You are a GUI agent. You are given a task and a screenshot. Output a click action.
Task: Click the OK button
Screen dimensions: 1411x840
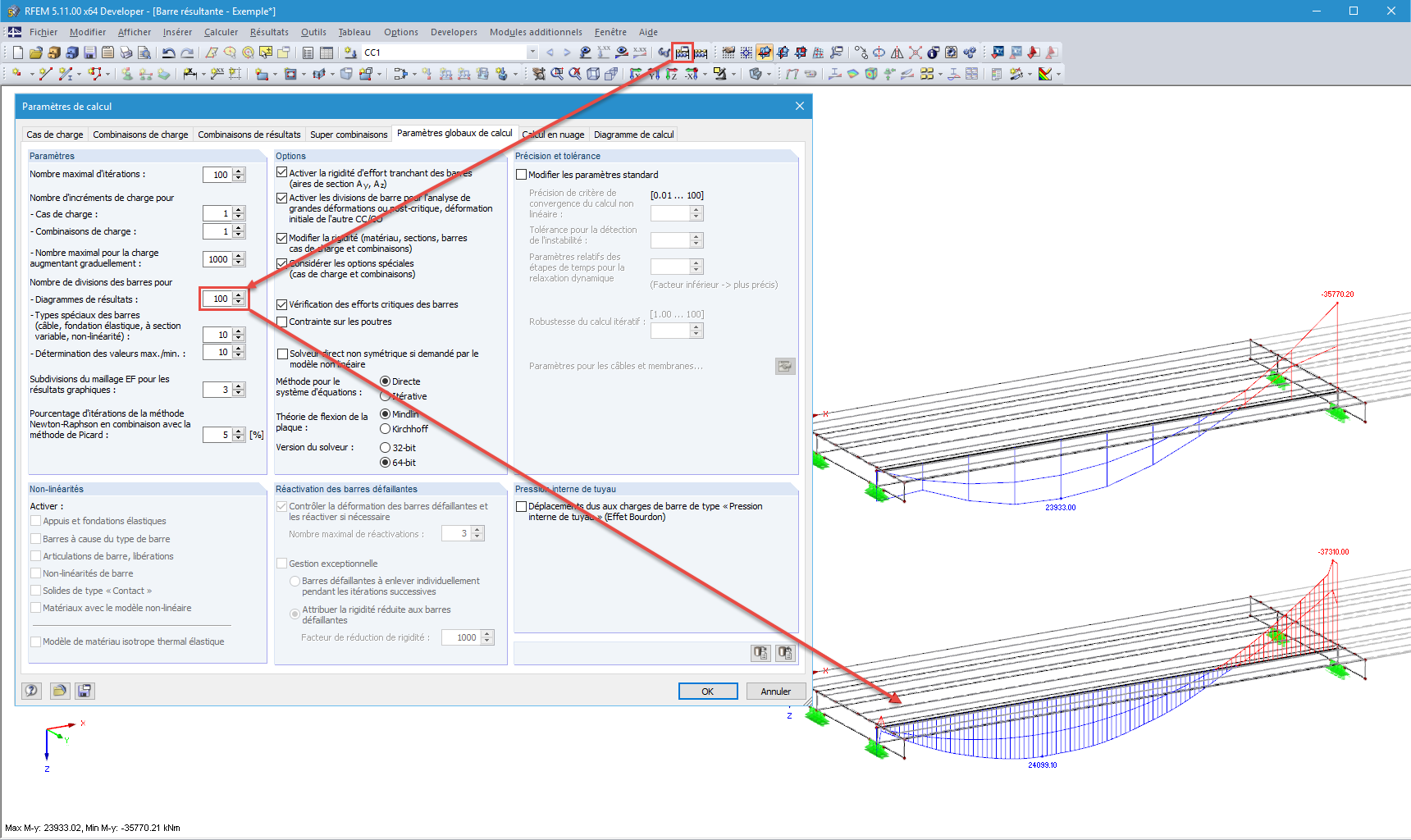click(707, 692)
